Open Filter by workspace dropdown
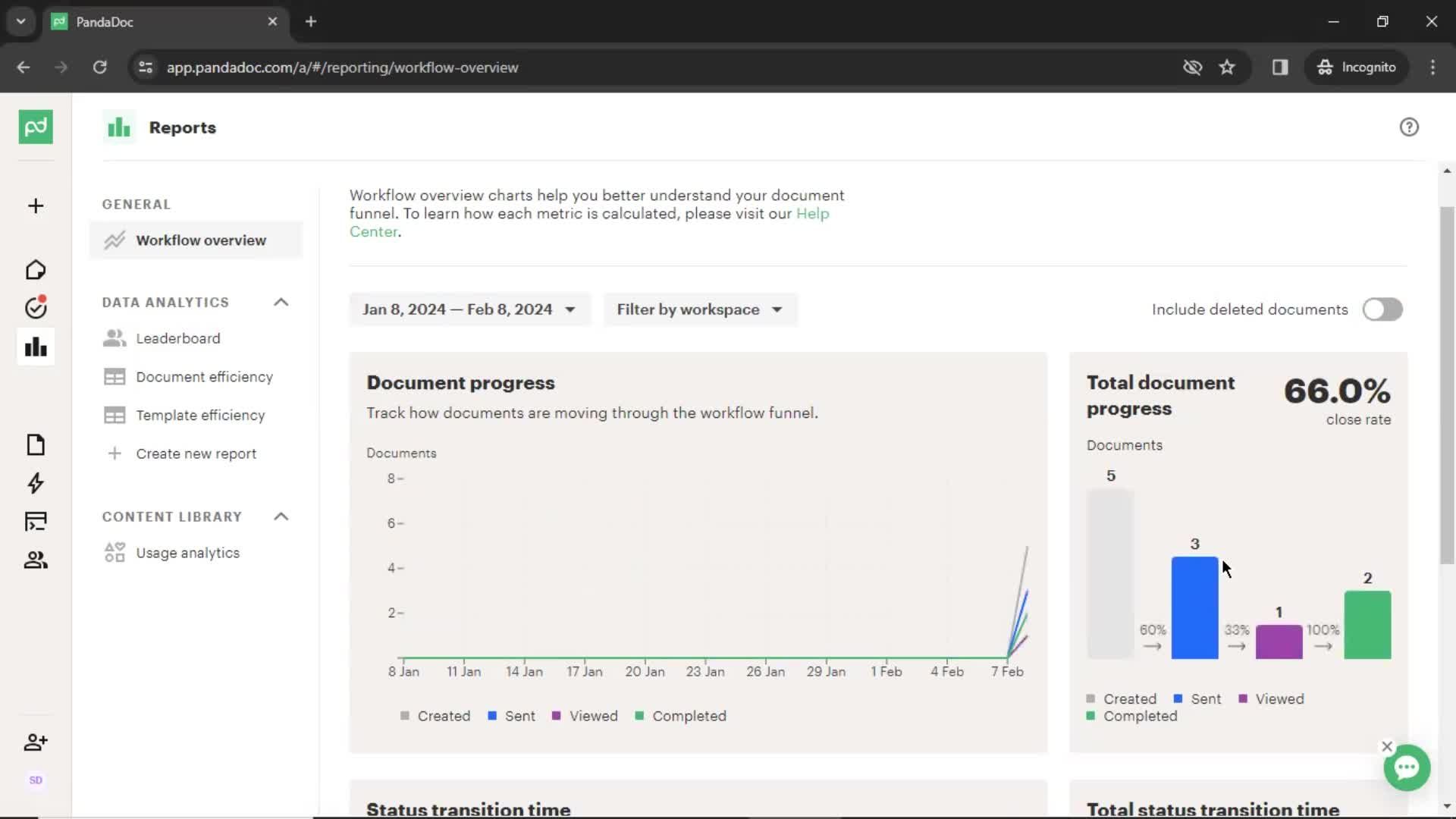 (x=697, y=309)
